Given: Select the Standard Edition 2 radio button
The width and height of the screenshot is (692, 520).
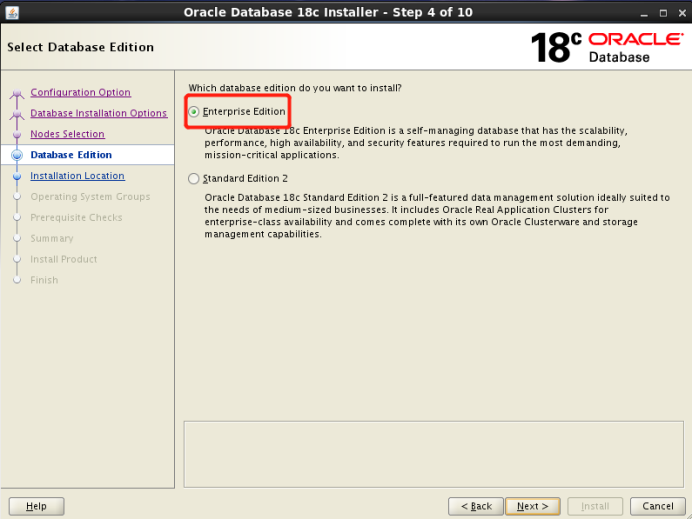Looking at the screenshot, I should 193,178.
